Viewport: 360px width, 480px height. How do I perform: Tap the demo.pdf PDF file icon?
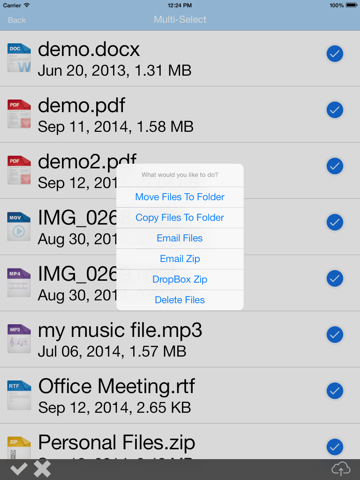pyautogui.click(x=19, y=114)
